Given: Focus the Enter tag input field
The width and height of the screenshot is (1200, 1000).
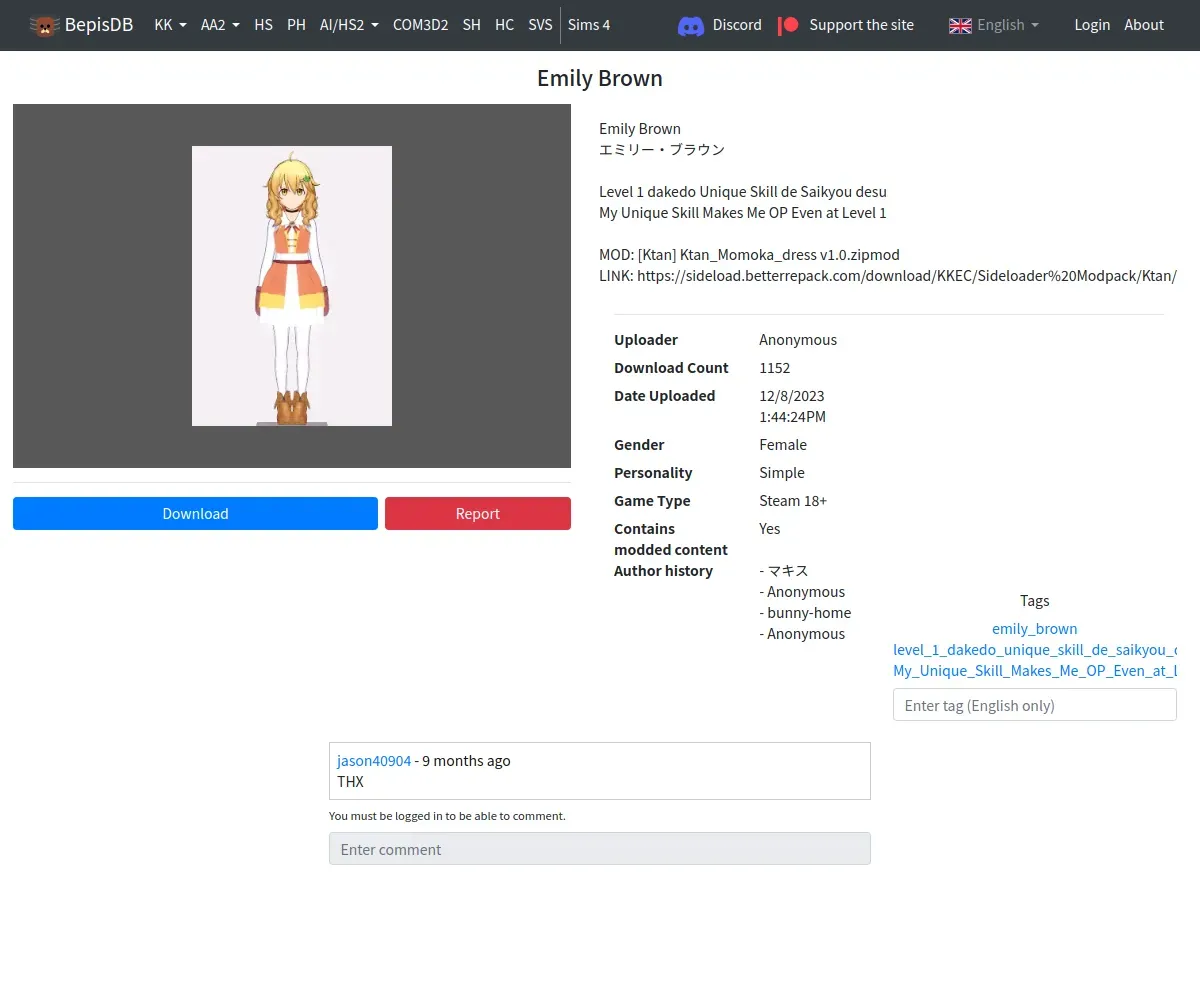Looking at the screenshot, I should point(1034,705).
